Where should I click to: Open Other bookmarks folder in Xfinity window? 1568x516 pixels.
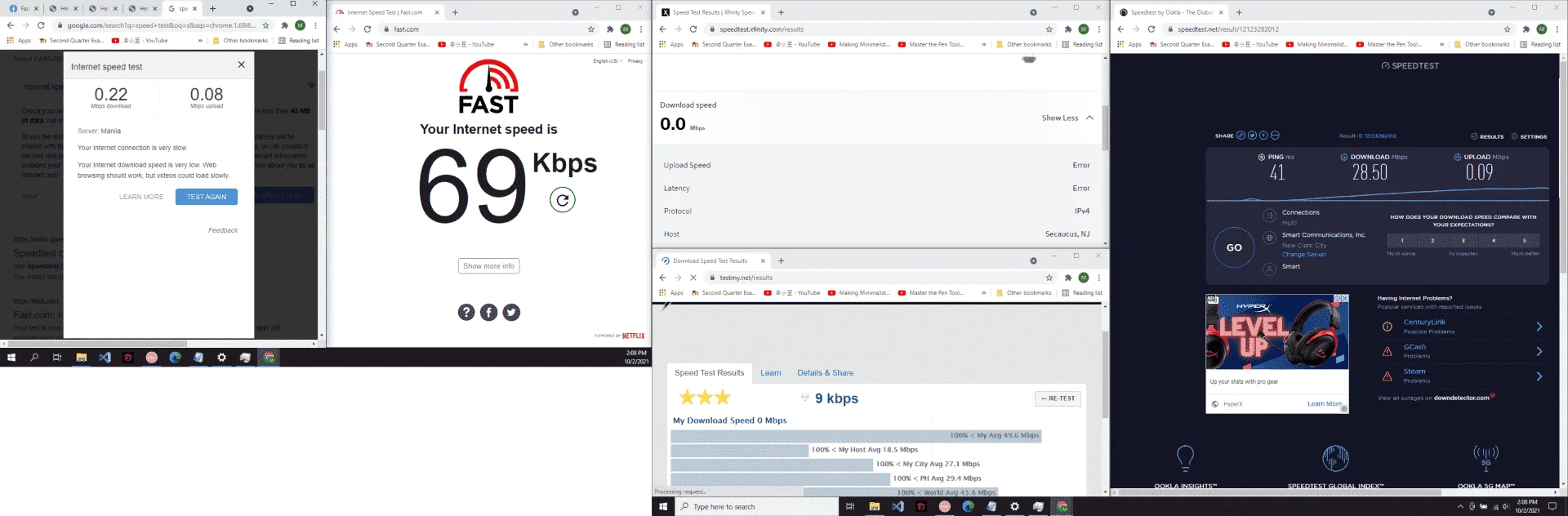click(x=1024, y=44)
